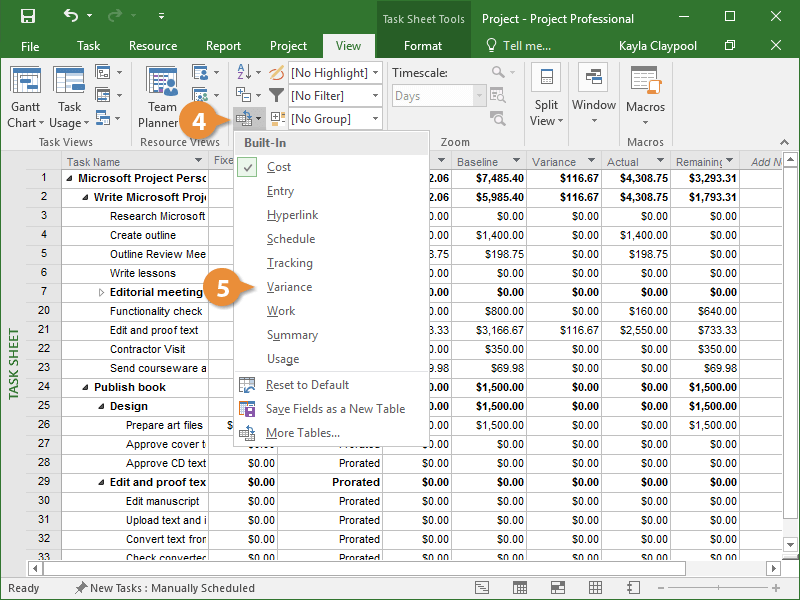Choose Variance from the table menu

[289, 287]
